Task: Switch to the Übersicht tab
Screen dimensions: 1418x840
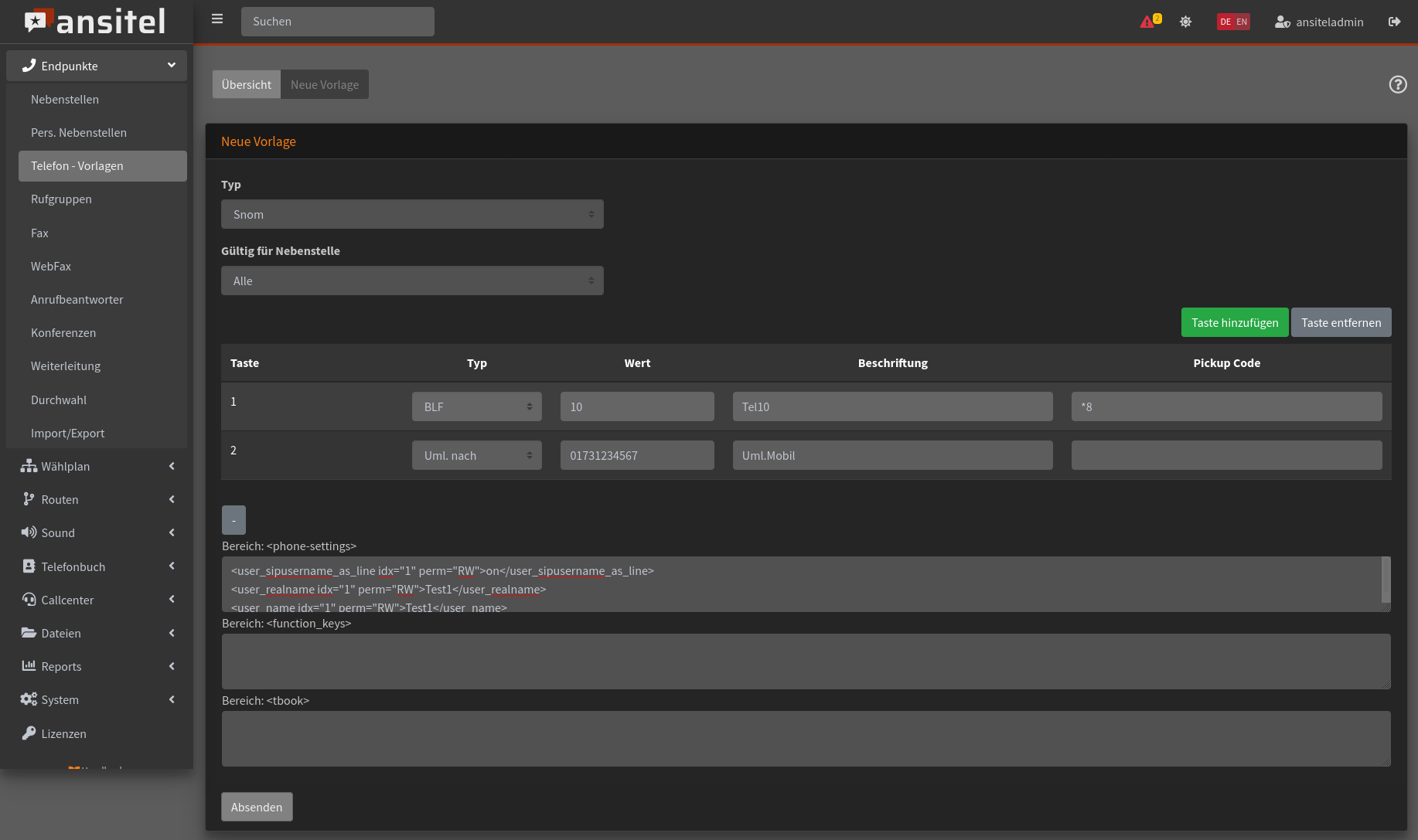Action: click(x=246, y=84)
